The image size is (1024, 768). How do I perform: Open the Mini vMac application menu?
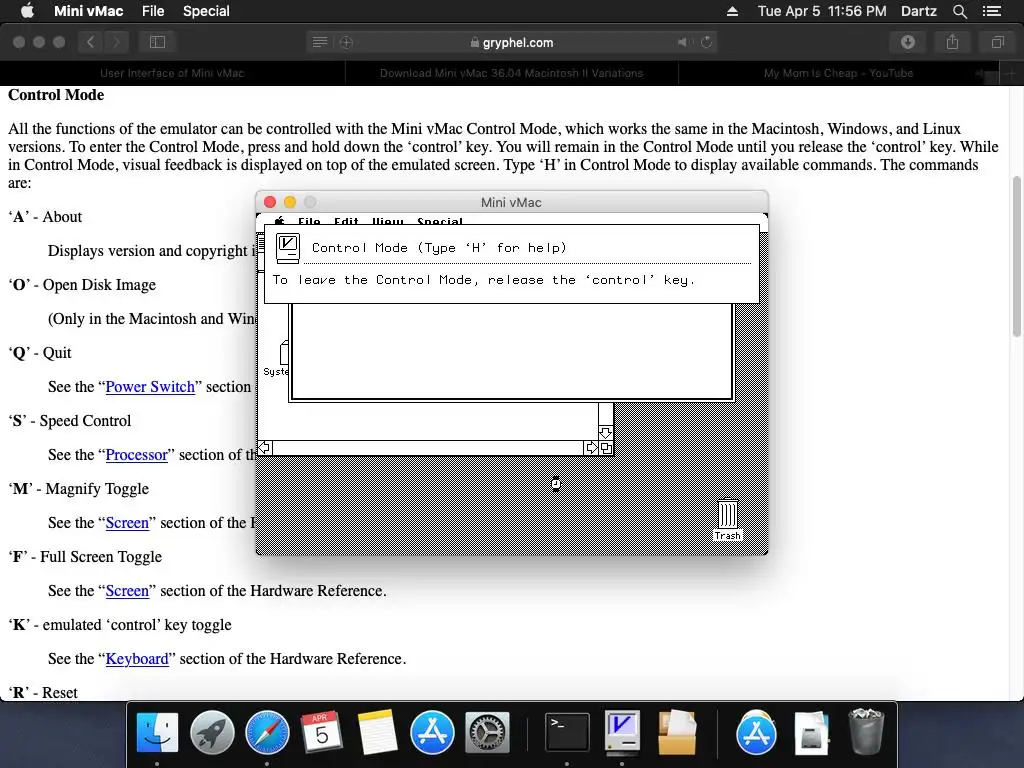pyautogui.click(x=88, y=11)
